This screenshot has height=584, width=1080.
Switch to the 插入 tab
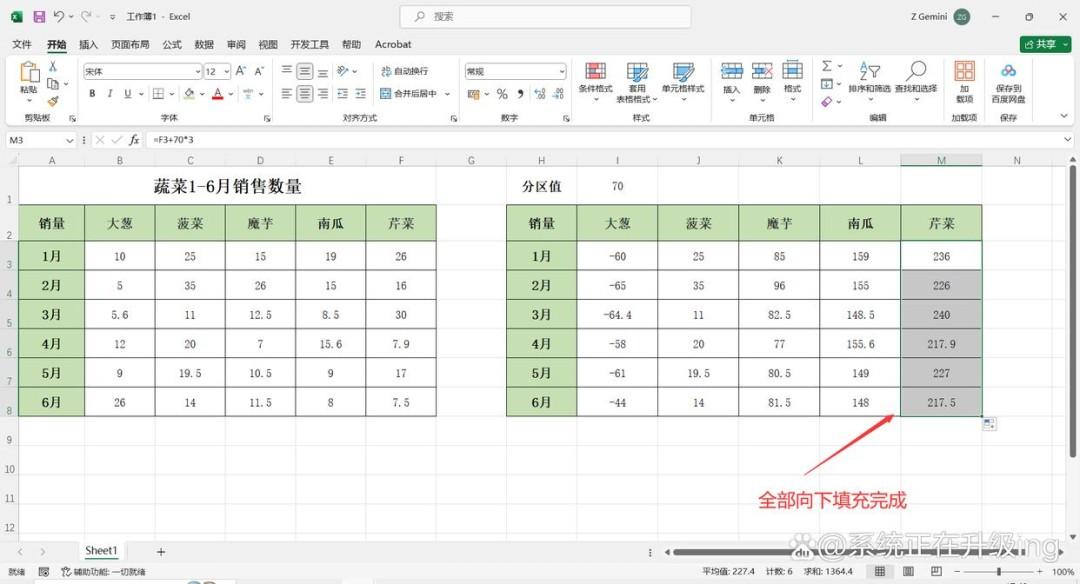pos(88,44)
